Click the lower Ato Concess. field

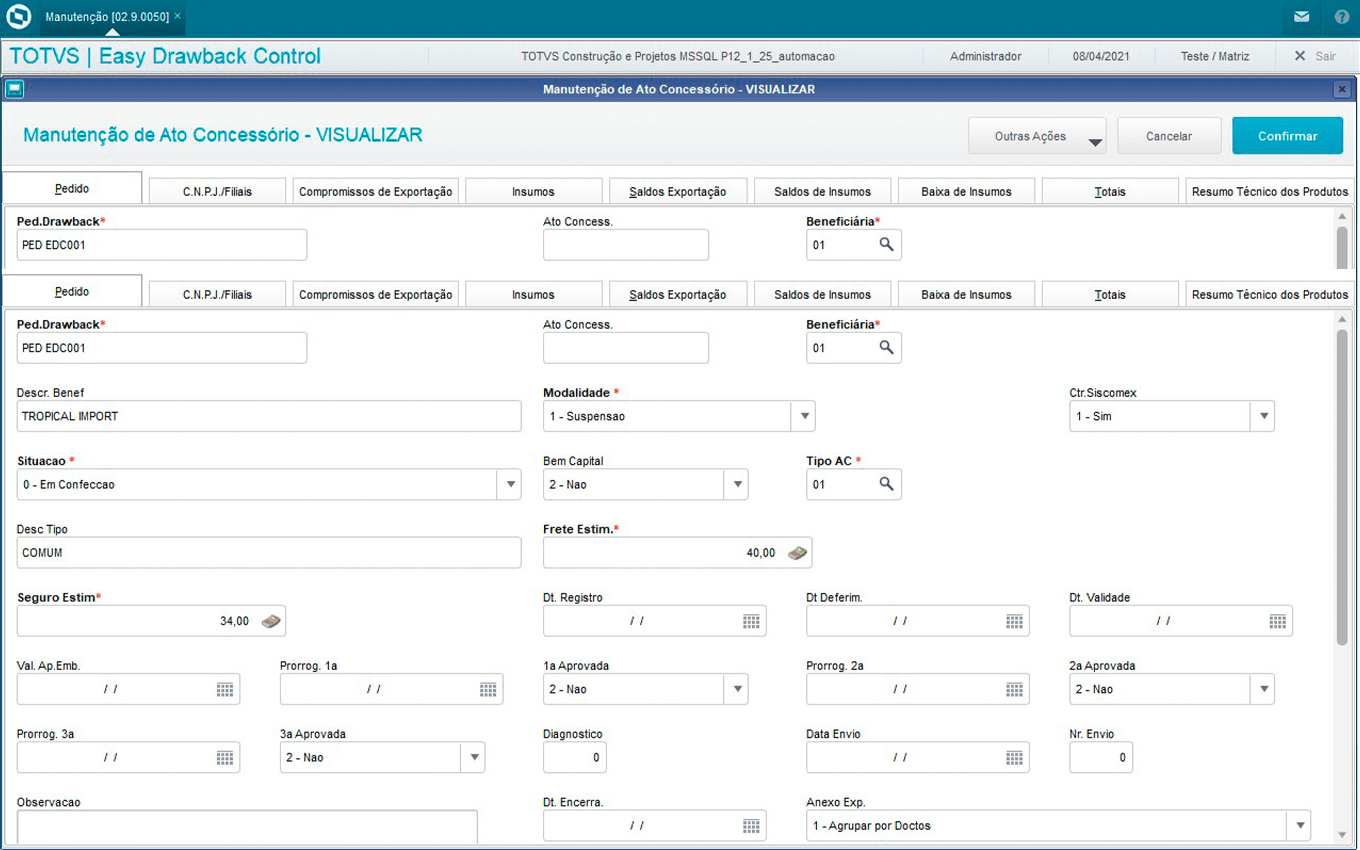click(x=626, y=348)
